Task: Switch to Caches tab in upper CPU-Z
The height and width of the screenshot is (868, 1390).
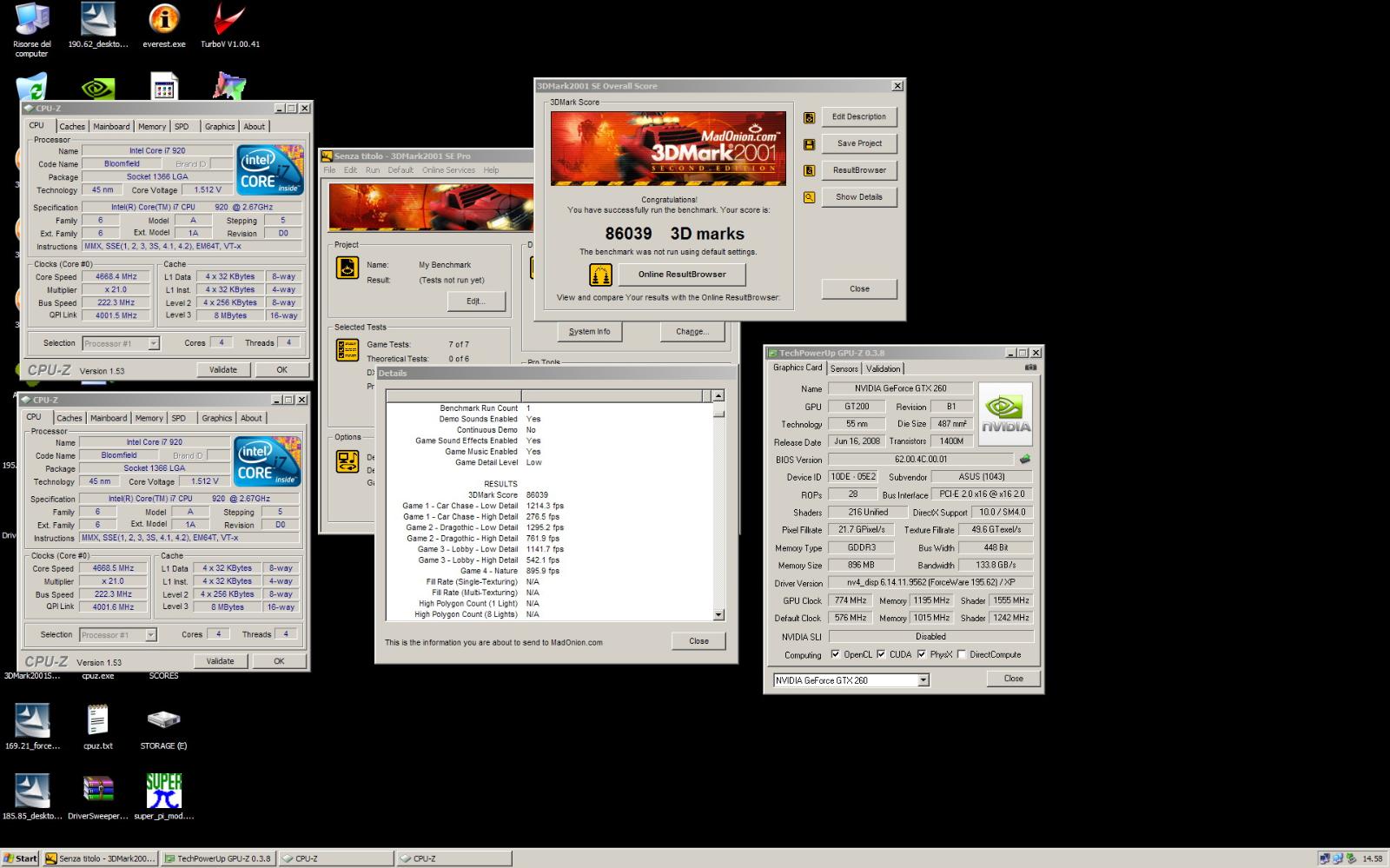Action: click(x=72, y=127)
